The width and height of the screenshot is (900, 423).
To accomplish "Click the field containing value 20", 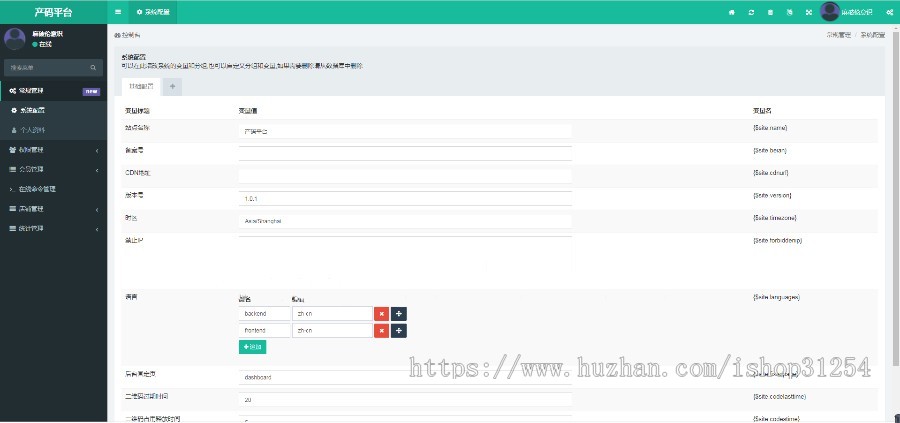I will (x=405, y=400).
